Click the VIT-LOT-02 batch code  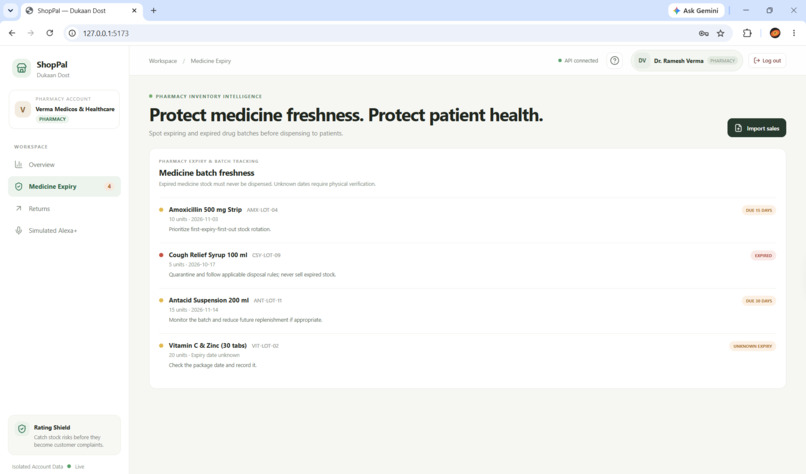click(x=265, y=345)
